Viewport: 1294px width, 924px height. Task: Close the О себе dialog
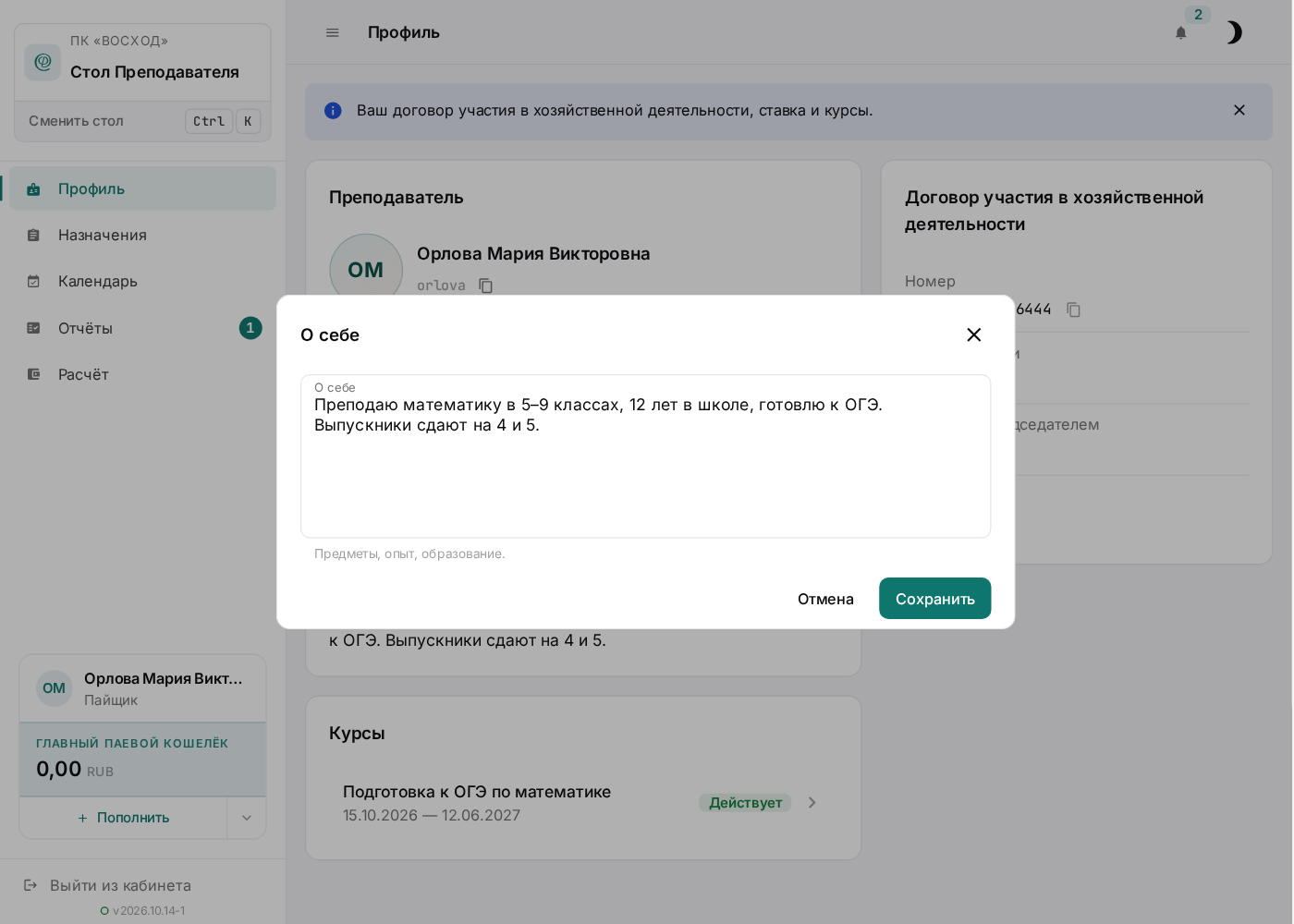click(973, 334)
